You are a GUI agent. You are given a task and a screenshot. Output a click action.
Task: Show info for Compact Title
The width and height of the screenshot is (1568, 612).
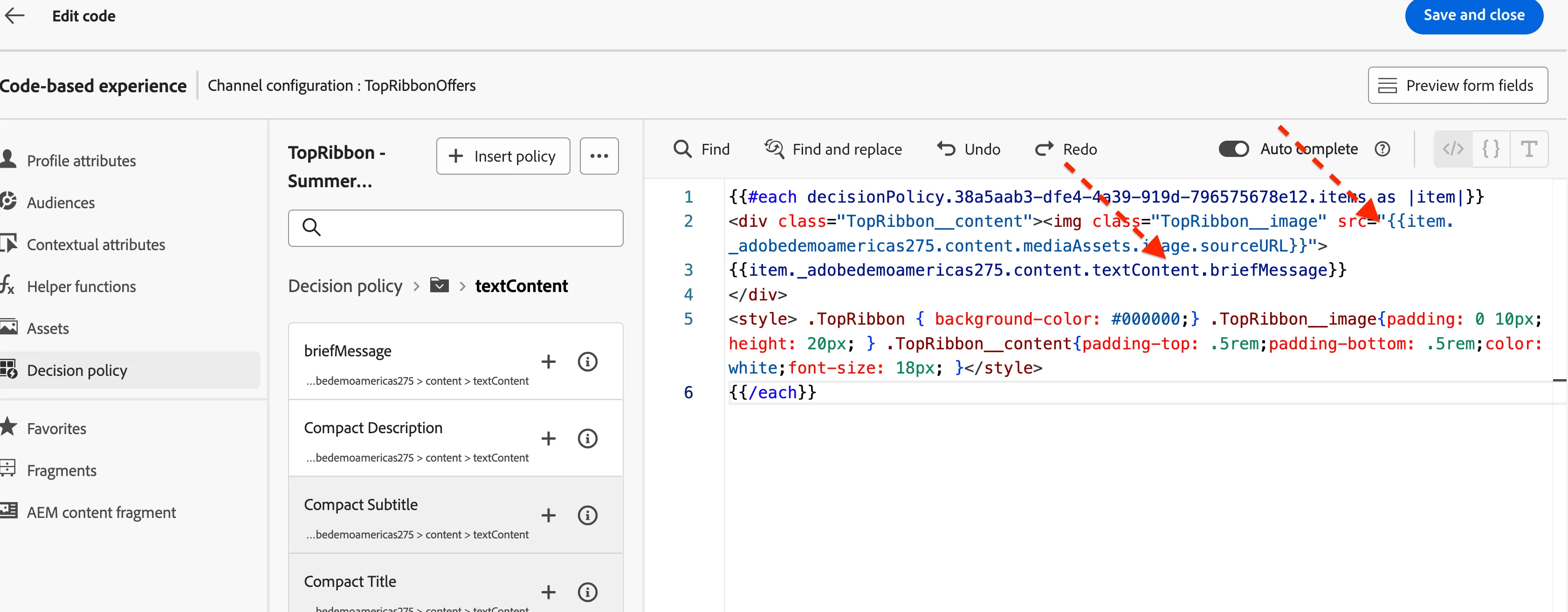587,592
